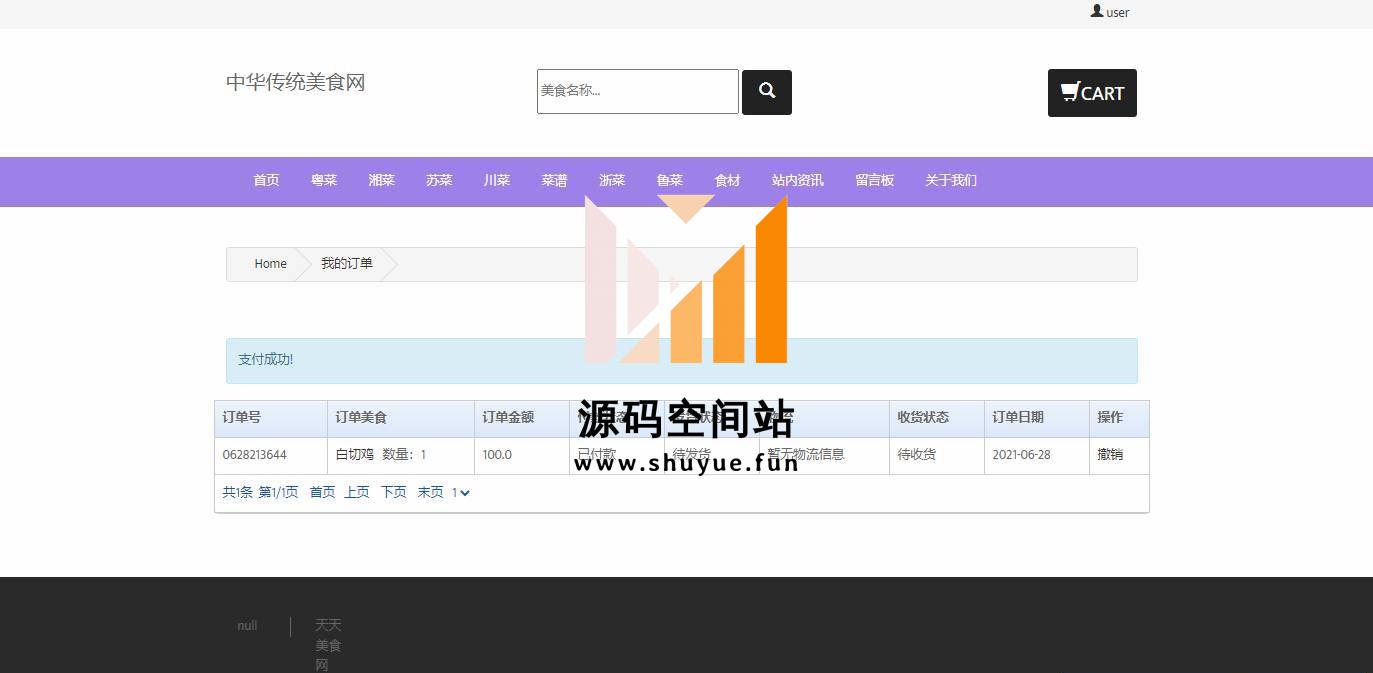The image size is (1373, 673).
Task: Open the 粤菜 category
Action: 324,180
